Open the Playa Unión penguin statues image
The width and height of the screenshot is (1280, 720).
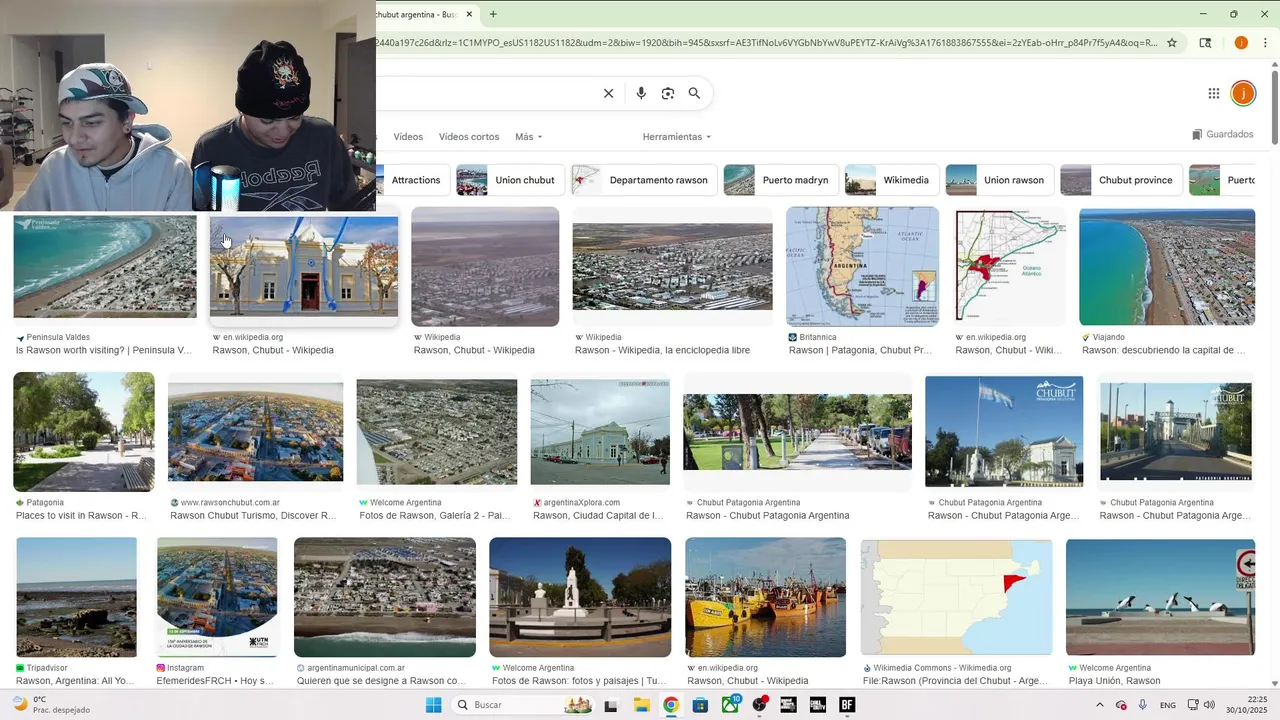[1161, 597]
